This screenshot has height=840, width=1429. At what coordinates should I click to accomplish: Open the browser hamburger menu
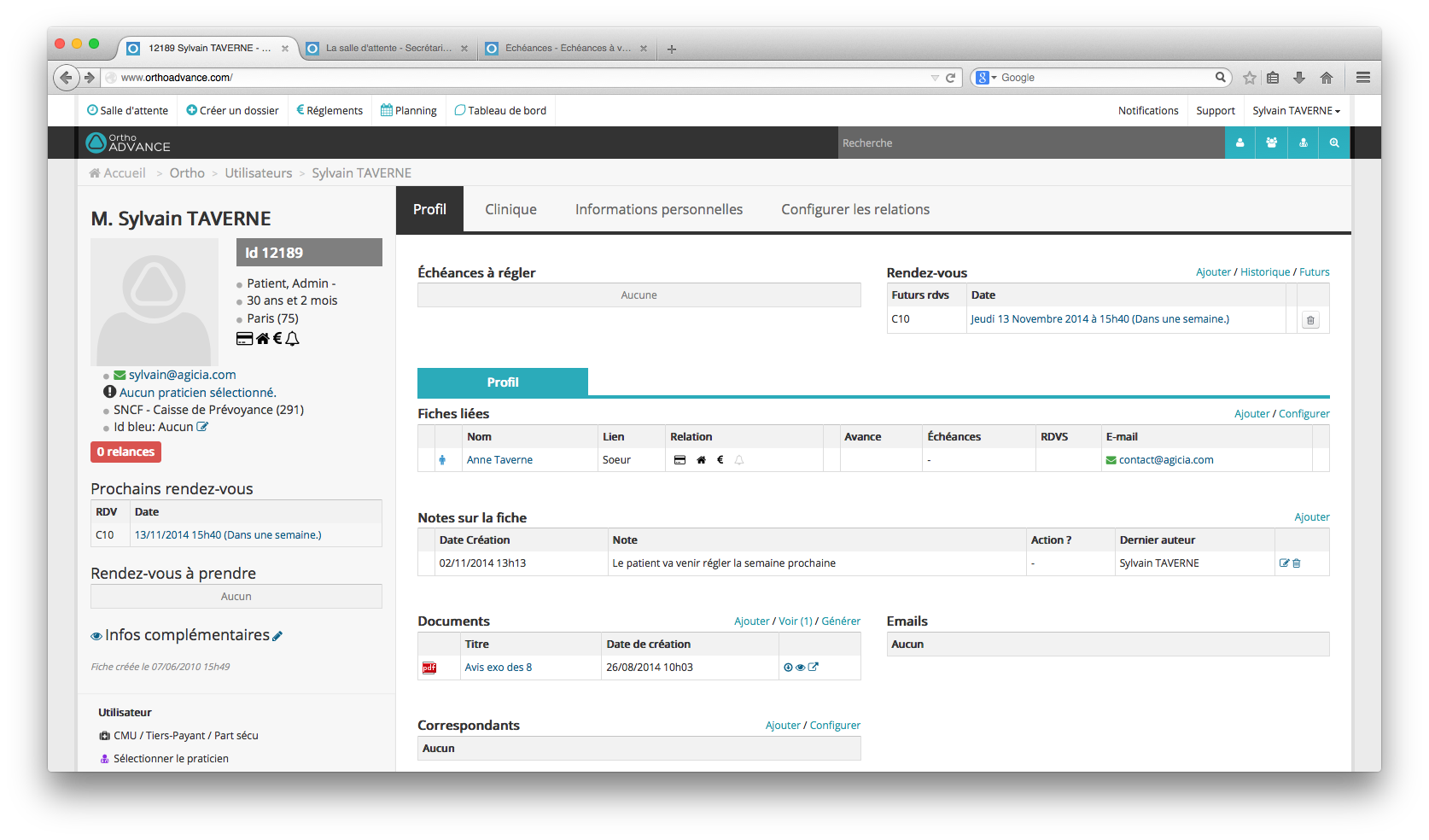1363,78
